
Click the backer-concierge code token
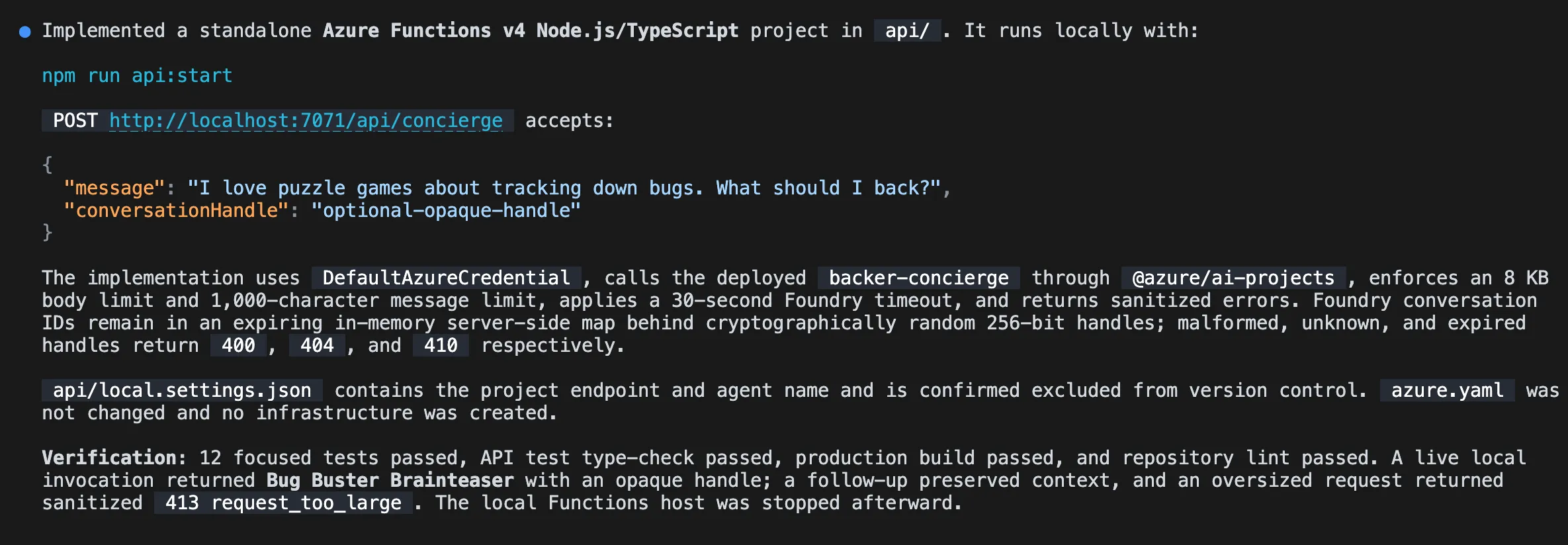coord(918,278)
